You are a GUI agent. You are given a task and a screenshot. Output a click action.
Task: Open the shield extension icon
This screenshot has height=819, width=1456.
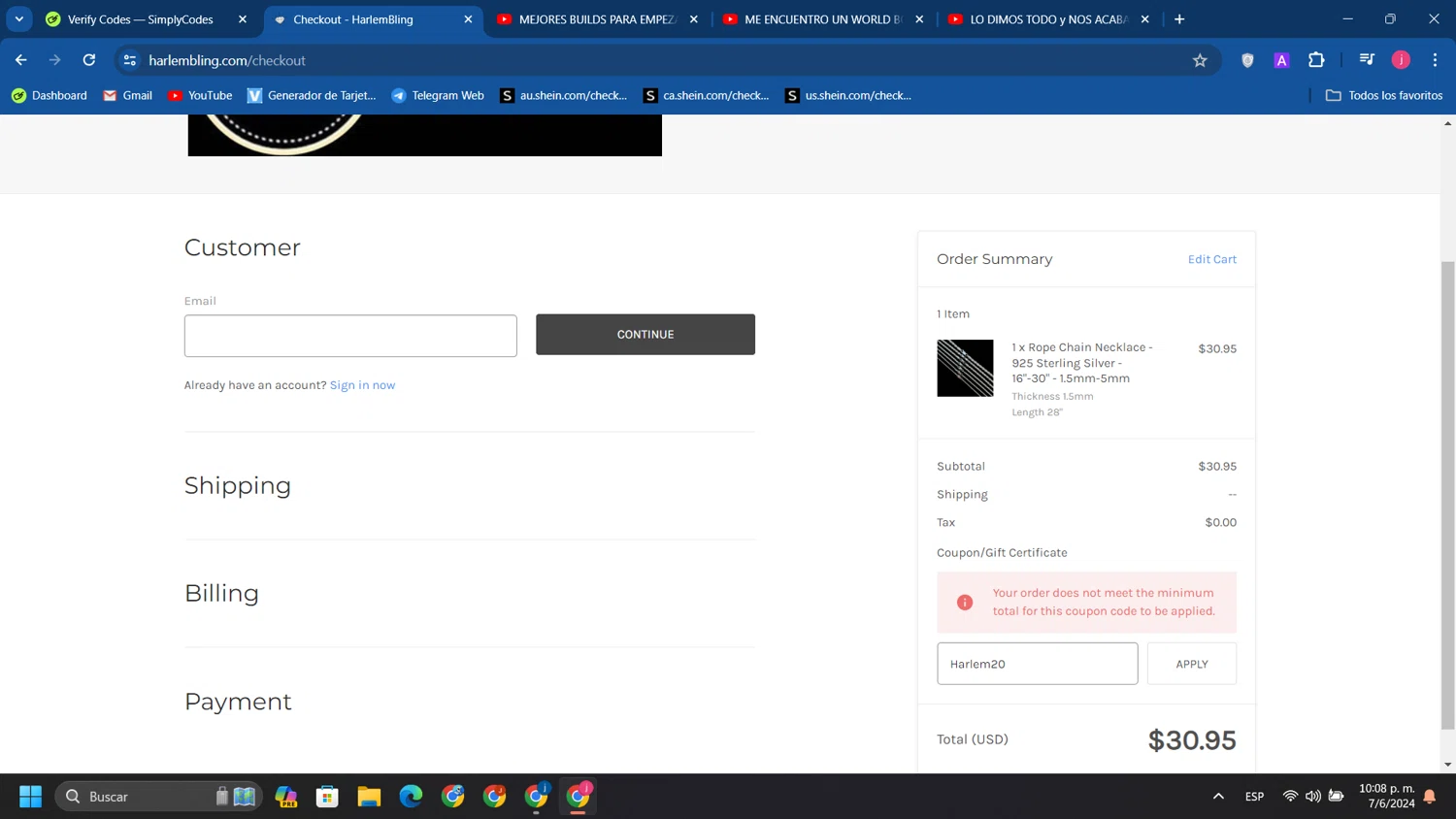coord(1247,60)
